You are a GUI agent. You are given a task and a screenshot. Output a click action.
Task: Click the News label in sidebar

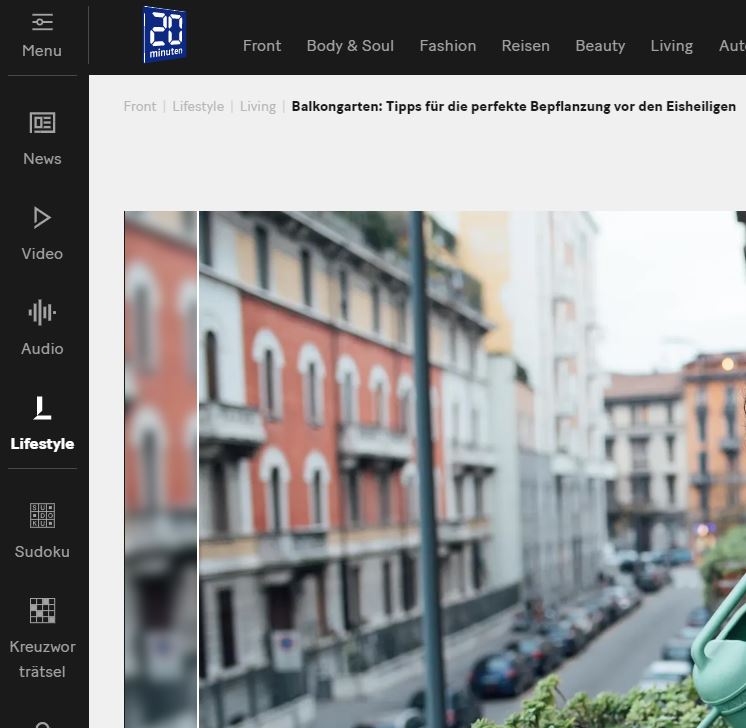pyautogui.click(x=42, y=158)
